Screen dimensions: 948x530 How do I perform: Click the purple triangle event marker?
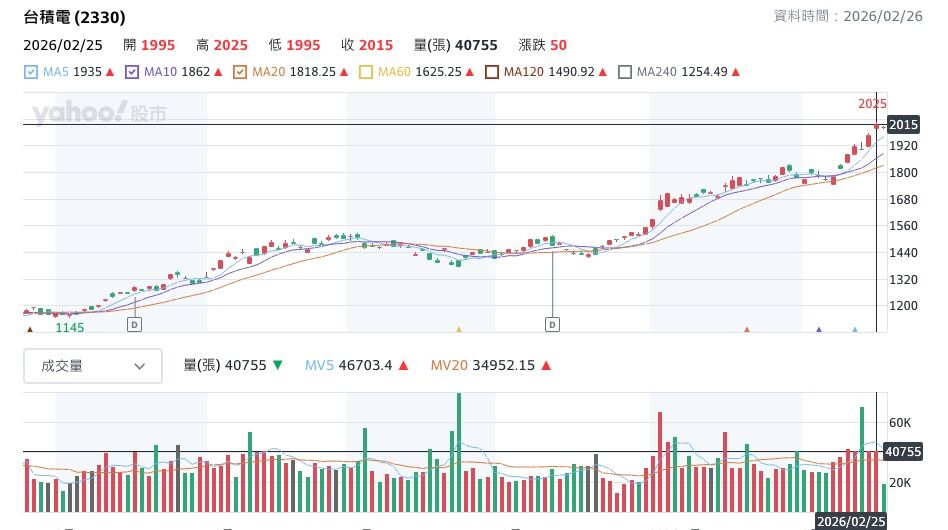point(819,328)
